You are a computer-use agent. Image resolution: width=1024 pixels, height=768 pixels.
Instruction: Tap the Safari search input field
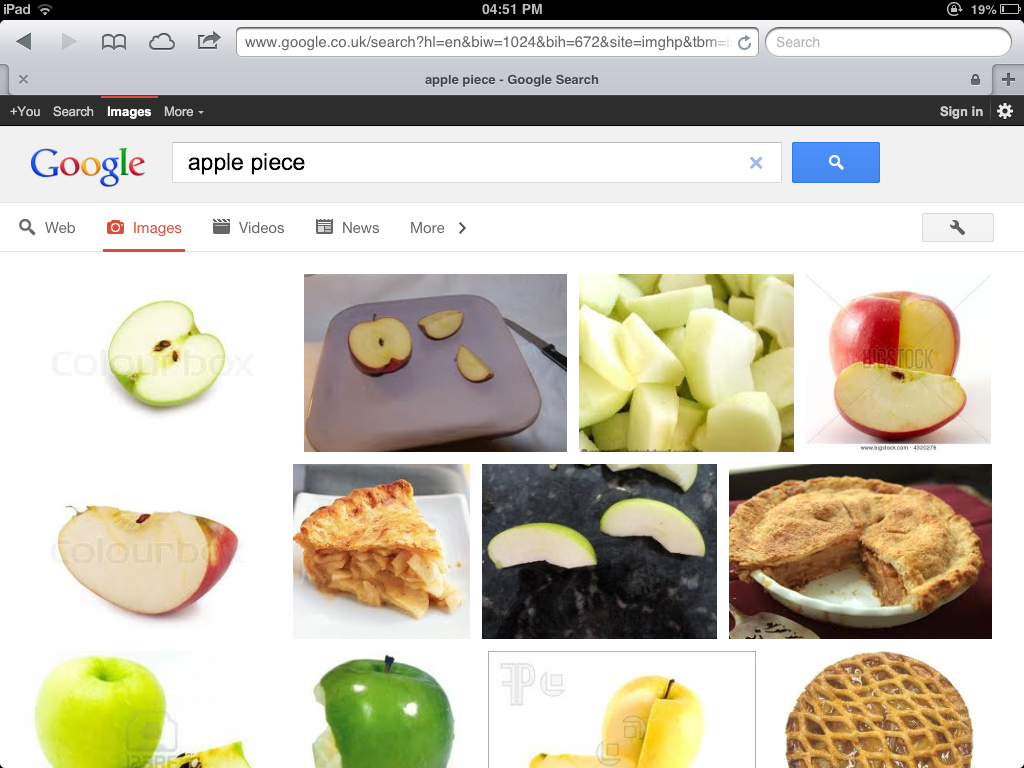(x=888, y=42)
